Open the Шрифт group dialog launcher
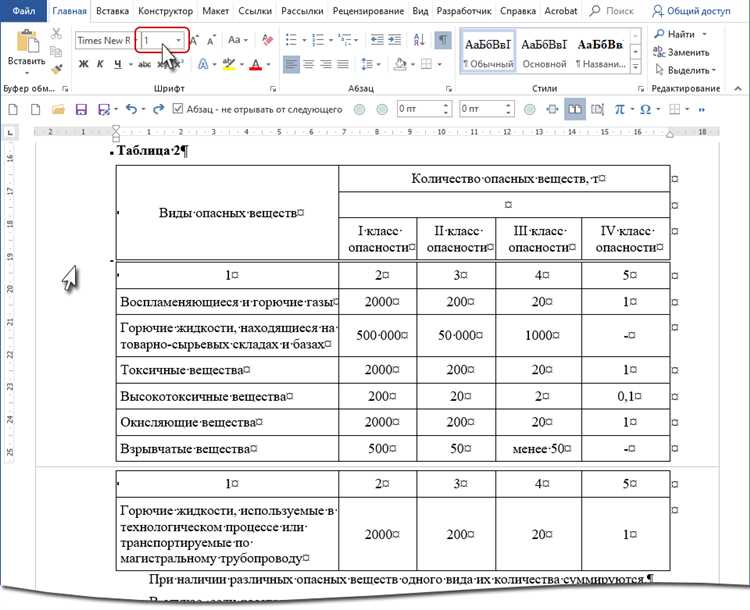 pyautogui.click(x=273, y=89)
